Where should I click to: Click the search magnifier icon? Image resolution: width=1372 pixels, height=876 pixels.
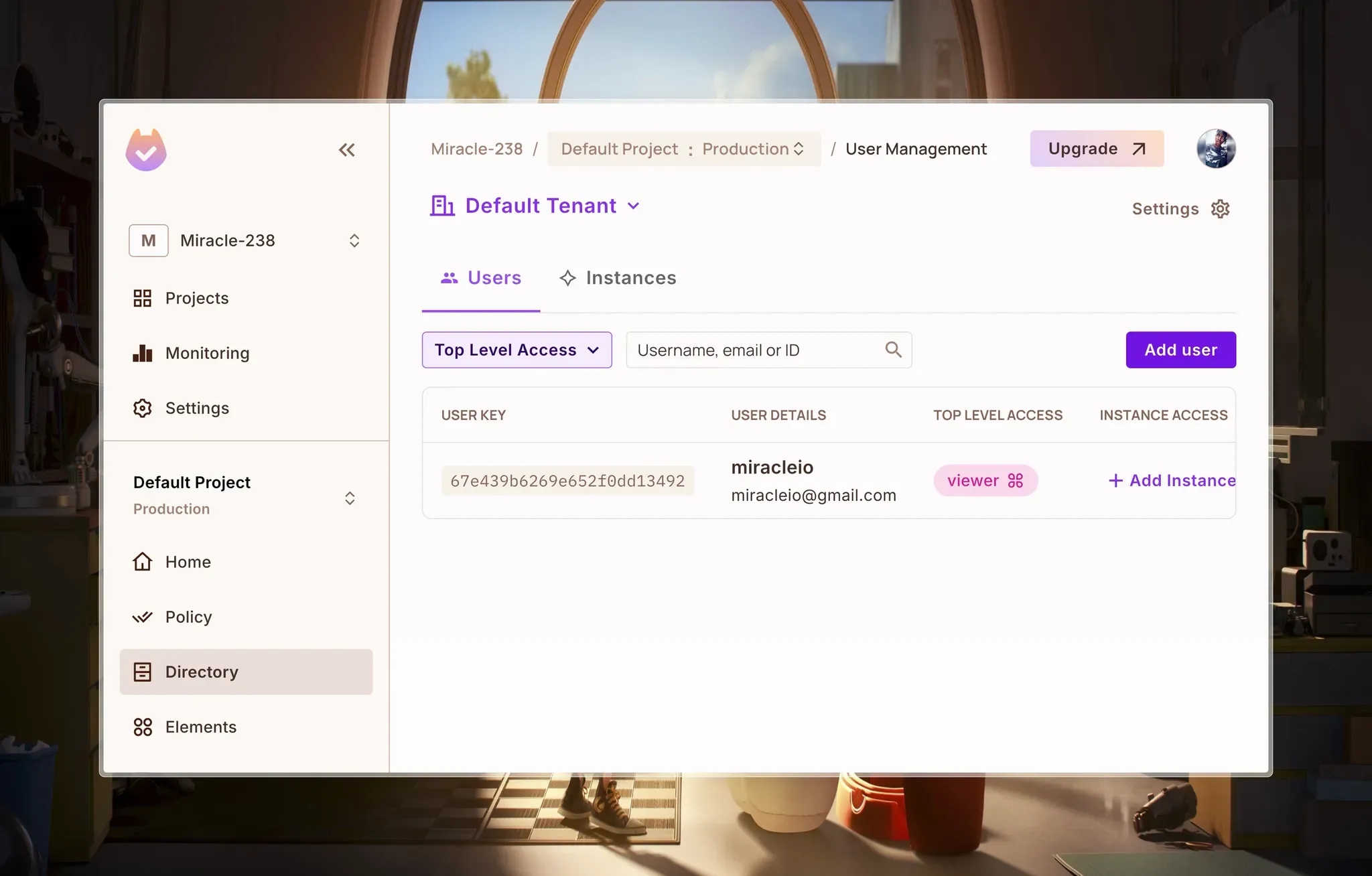[x=893, y=350]
